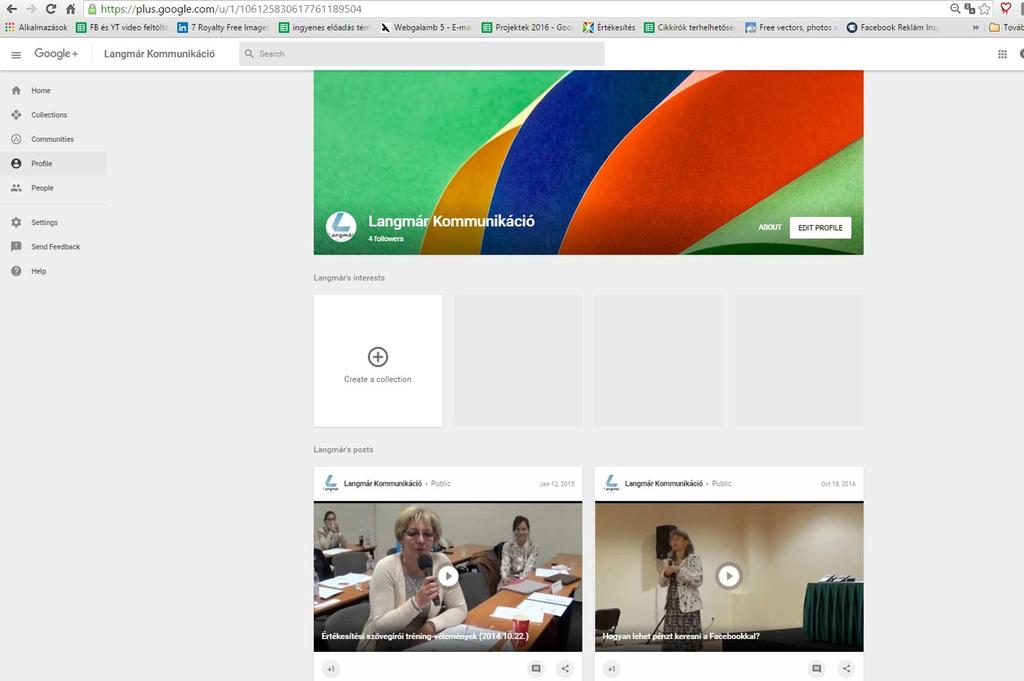Click the Google+ search field
Viewport: 1024px width, 681px height.
click(x=422, y=54)
